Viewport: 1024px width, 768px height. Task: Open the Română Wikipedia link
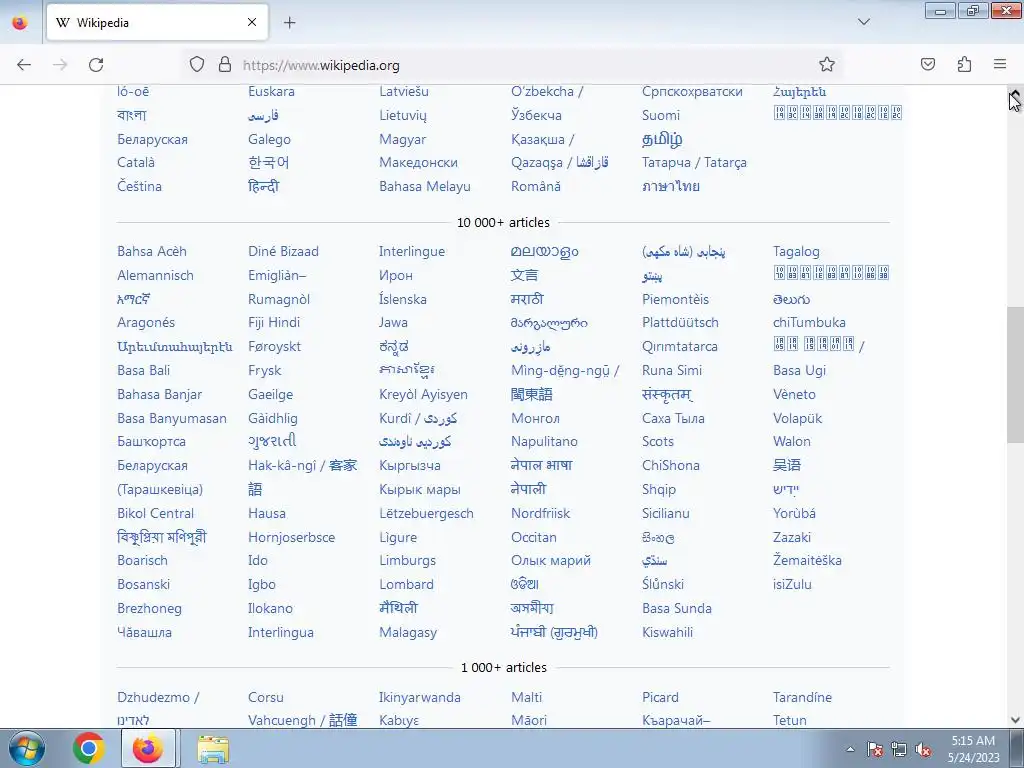(536, 186)
